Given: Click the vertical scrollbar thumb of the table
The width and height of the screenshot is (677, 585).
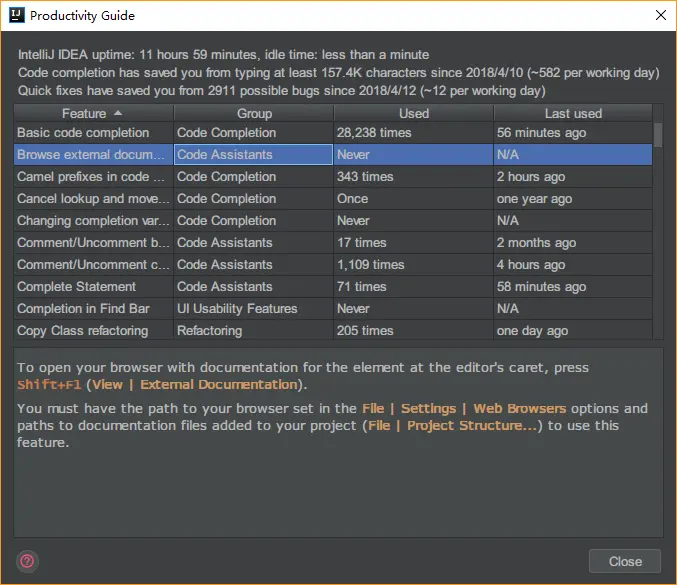Looking at the screenshot, I should click(658, 135).
